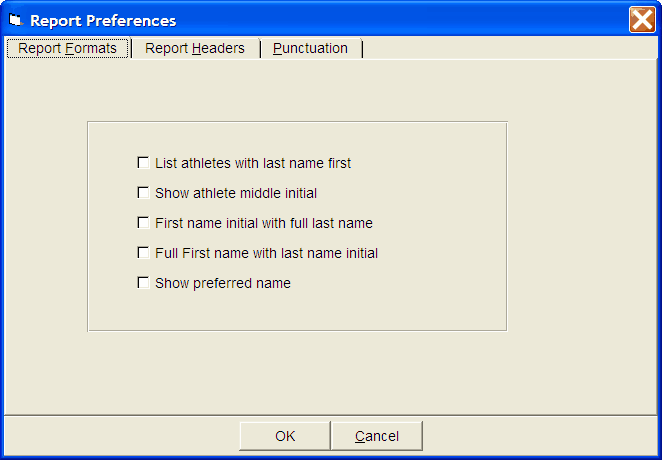The height and width of the screenshot is (460, 662).
Task: Click the Report Preferences title bar text
Action: 103,20
